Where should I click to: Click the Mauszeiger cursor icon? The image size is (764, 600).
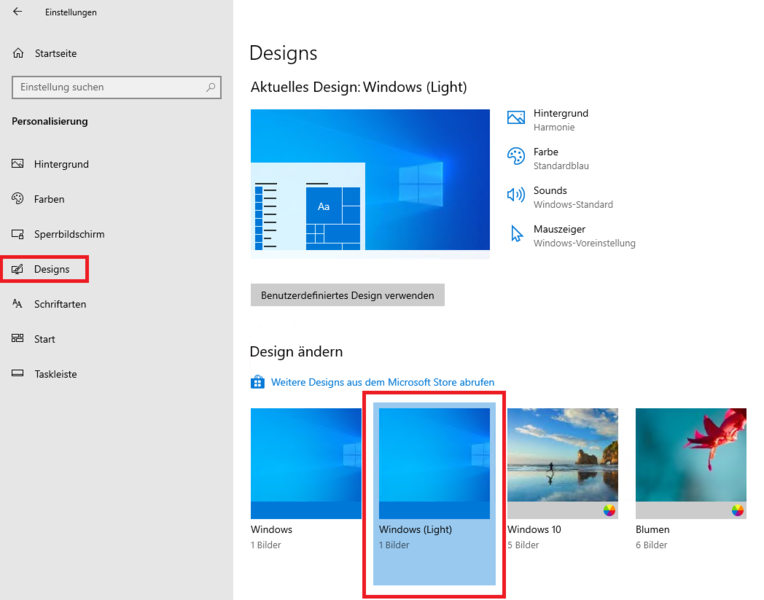516,234
